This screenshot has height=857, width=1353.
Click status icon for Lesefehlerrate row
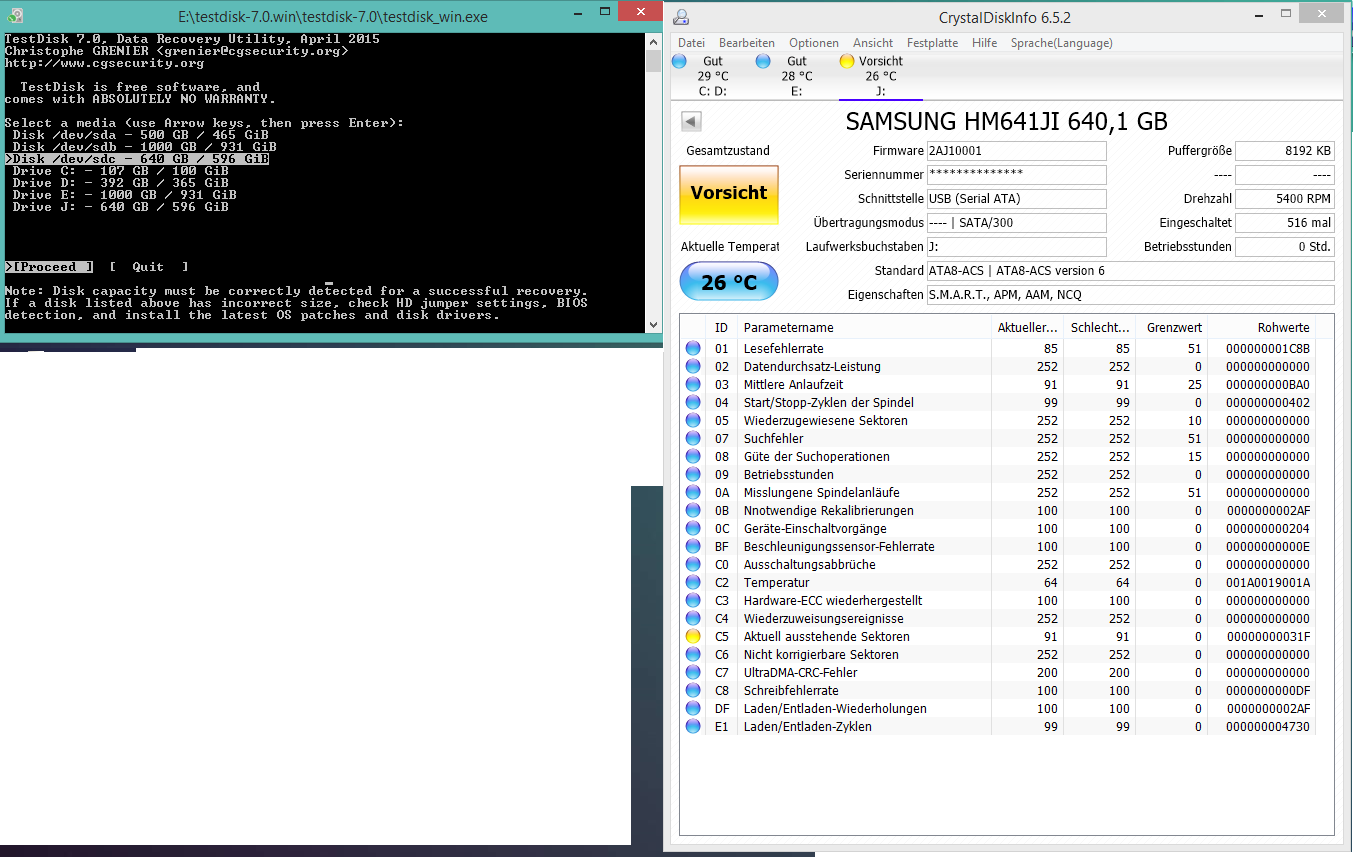click(693, 348)
